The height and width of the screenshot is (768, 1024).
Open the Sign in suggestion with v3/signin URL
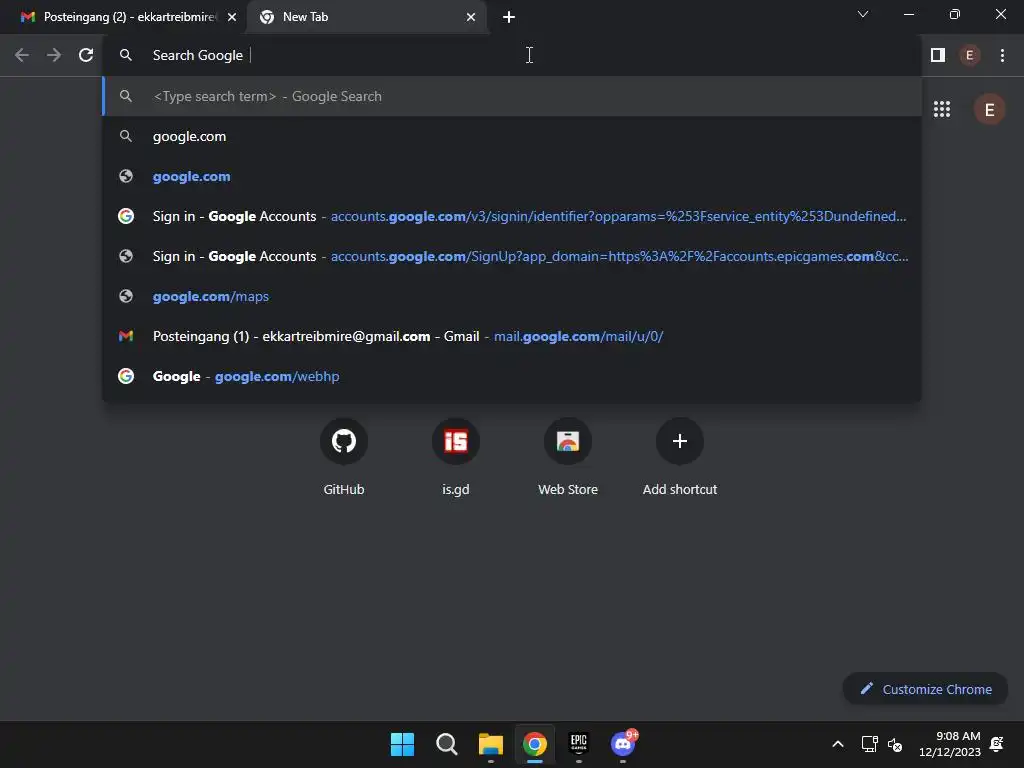pyautogui.click(x=513, y=216)
